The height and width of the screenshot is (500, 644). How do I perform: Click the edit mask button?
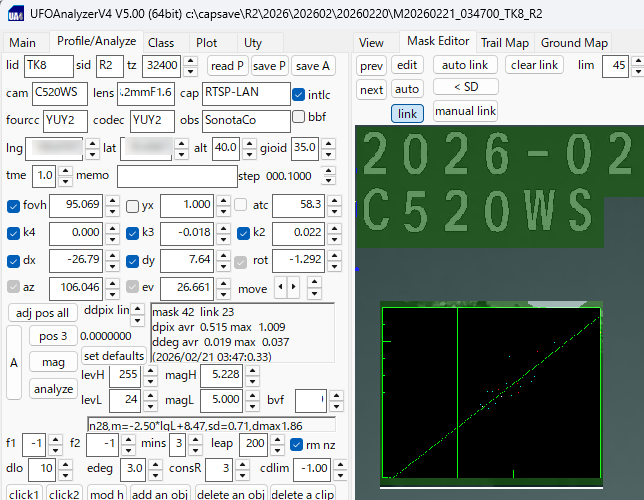(407, 65)
